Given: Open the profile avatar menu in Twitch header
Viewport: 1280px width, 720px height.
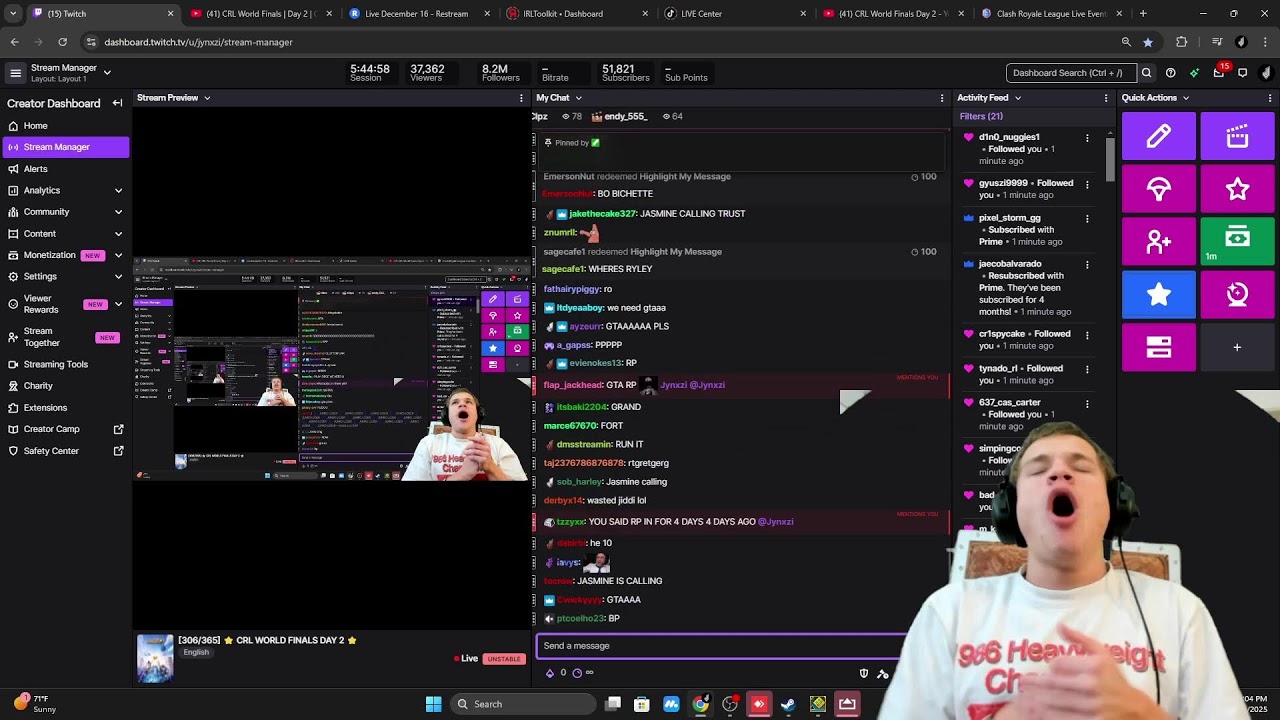Looking at the screenshot, I should pos(1266,73).
